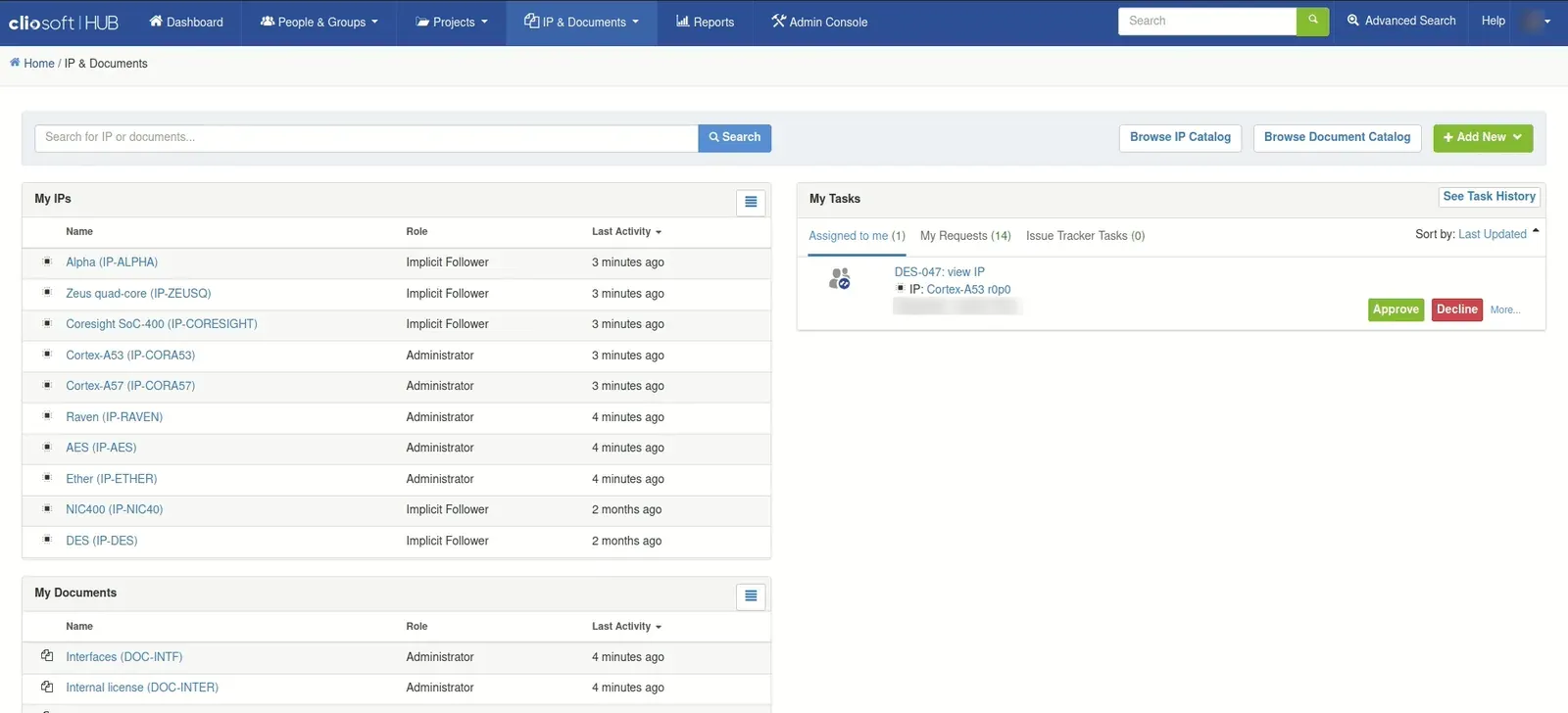Open Cortex-A53 (IP-CORA53)

coord(130,356)
